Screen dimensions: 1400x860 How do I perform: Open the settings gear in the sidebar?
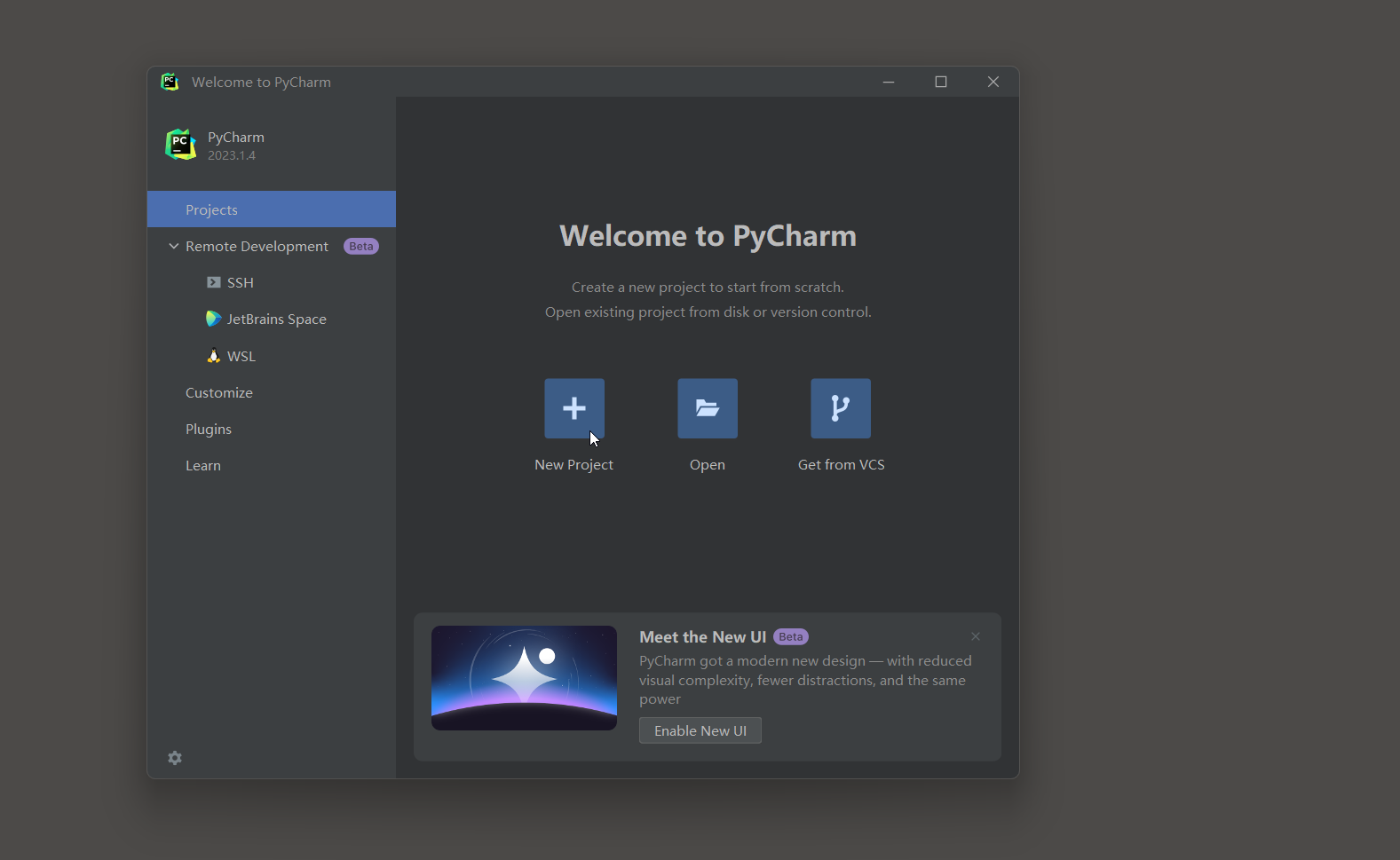coord(175,758)
